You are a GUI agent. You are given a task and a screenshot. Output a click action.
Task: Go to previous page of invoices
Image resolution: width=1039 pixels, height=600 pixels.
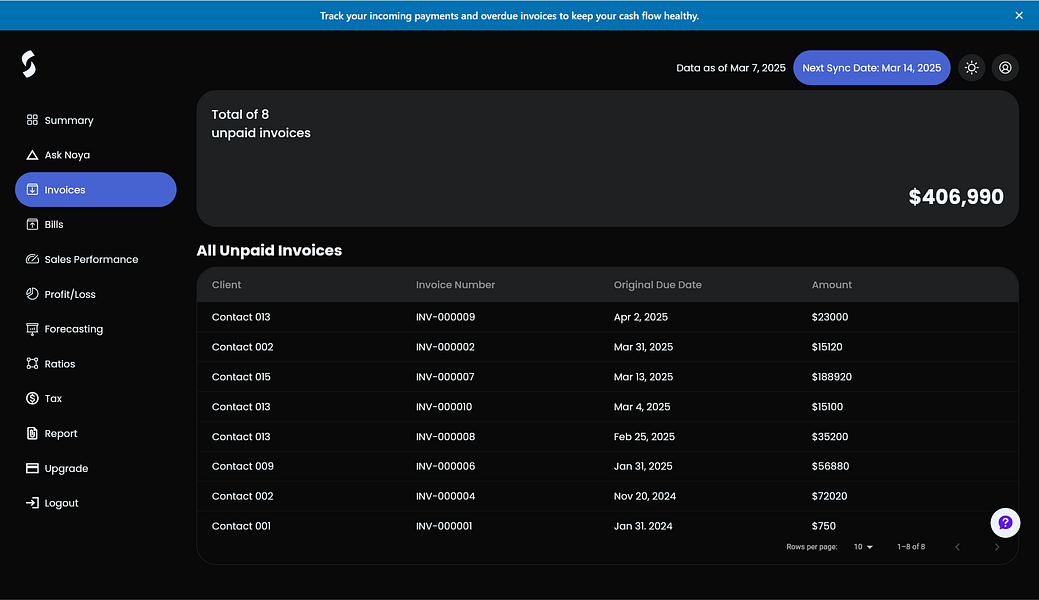tap(957, 547)
